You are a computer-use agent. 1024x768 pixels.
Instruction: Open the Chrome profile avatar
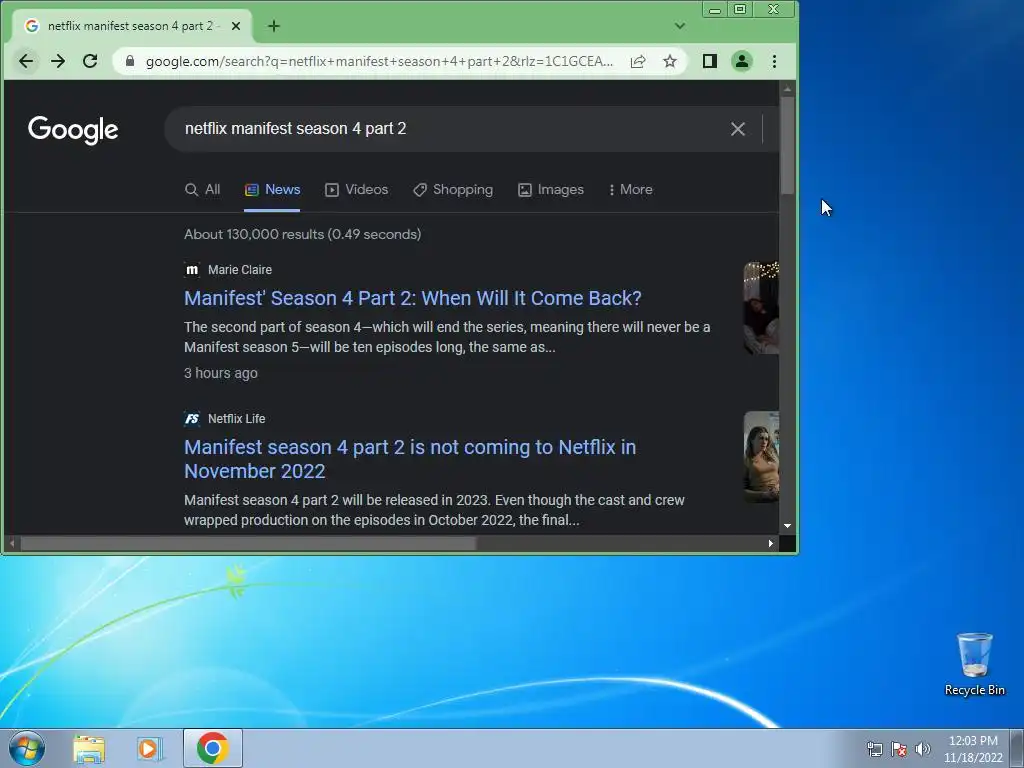742,61
